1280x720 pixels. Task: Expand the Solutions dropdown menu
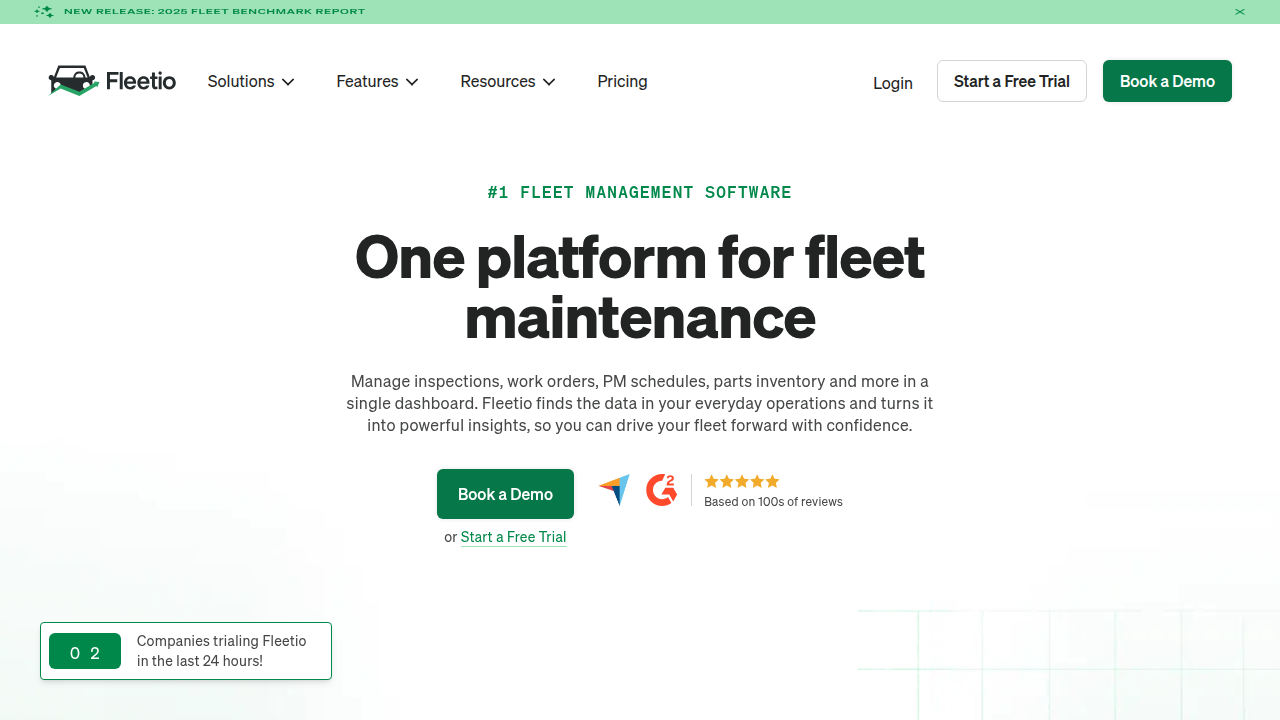[x=251, y=81]
